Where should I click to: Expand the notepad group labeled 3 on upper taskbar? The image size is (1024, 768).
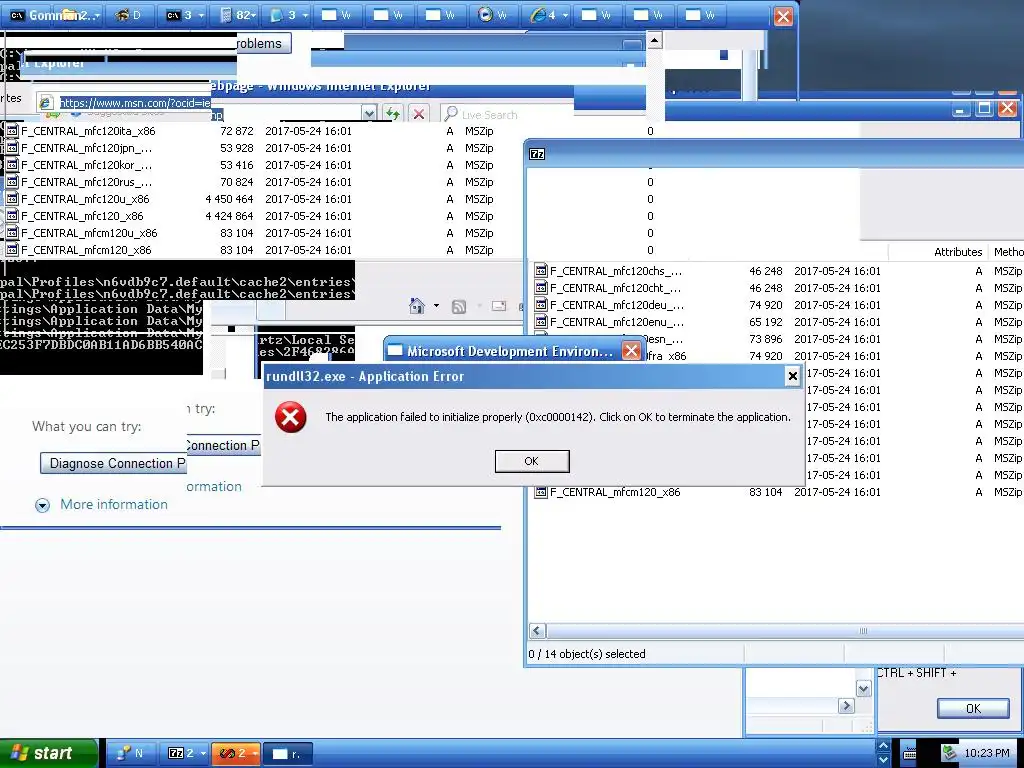point(289,15)
